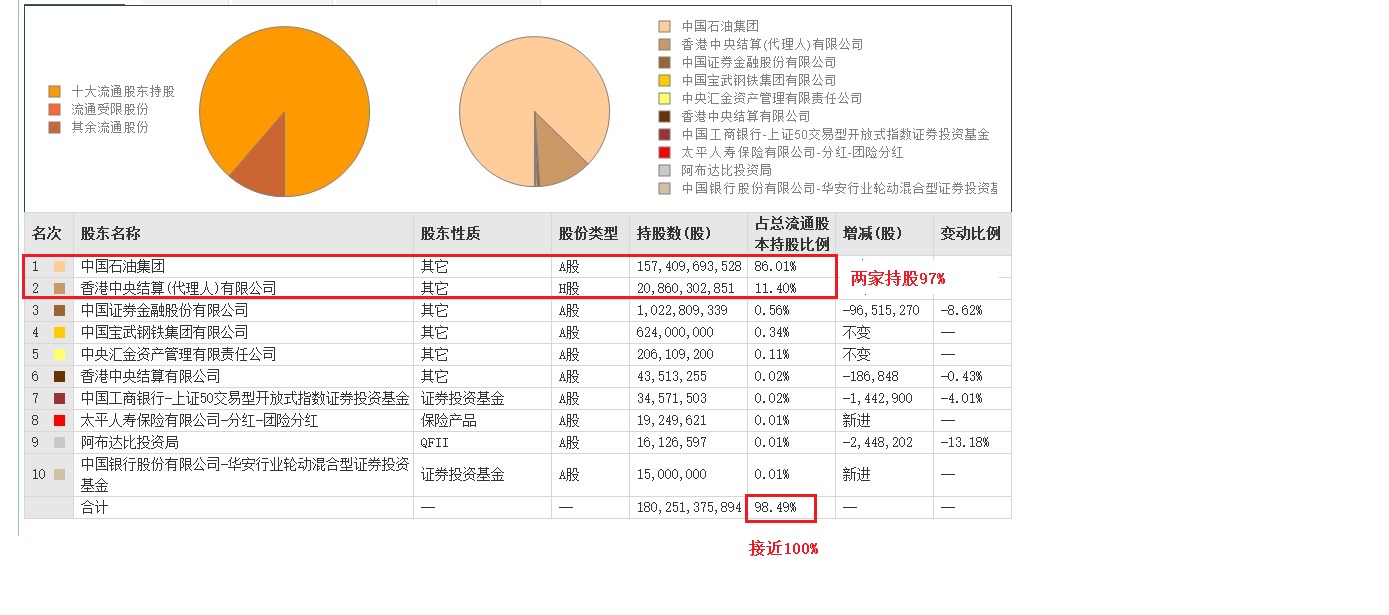
Task: Click the light yellow 中央汇金资产管理 legend swatch
Action: point(665,98)
